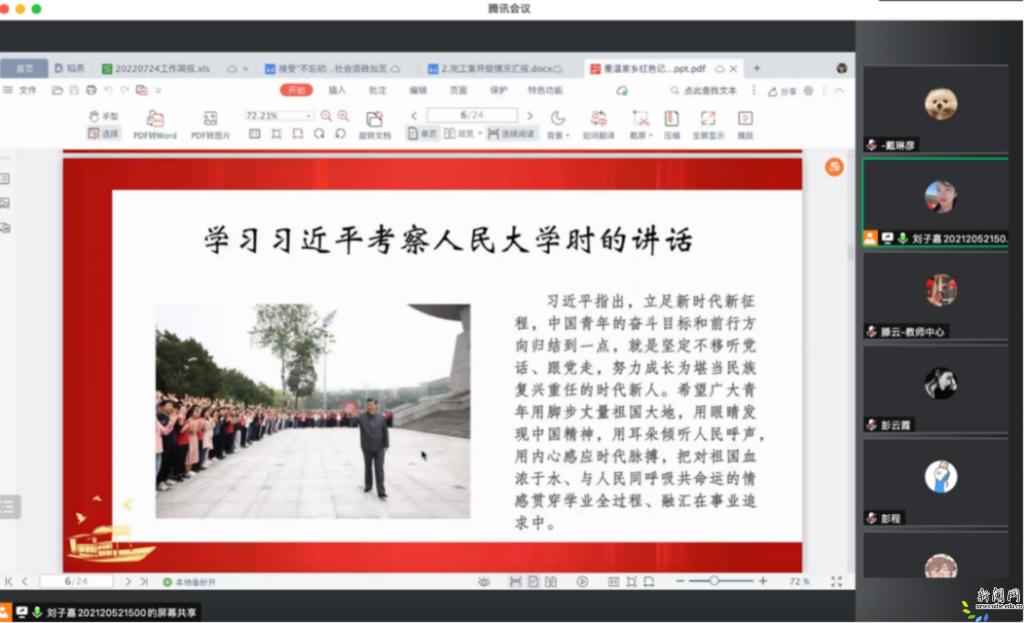Click the open folder icon in quick toolbar
Screen dimensions: 1024x623
coord(57,90)
